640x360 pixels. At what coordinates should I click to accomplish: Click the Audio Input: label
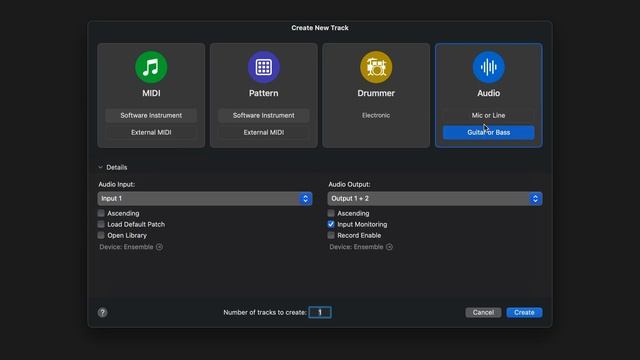117,184
